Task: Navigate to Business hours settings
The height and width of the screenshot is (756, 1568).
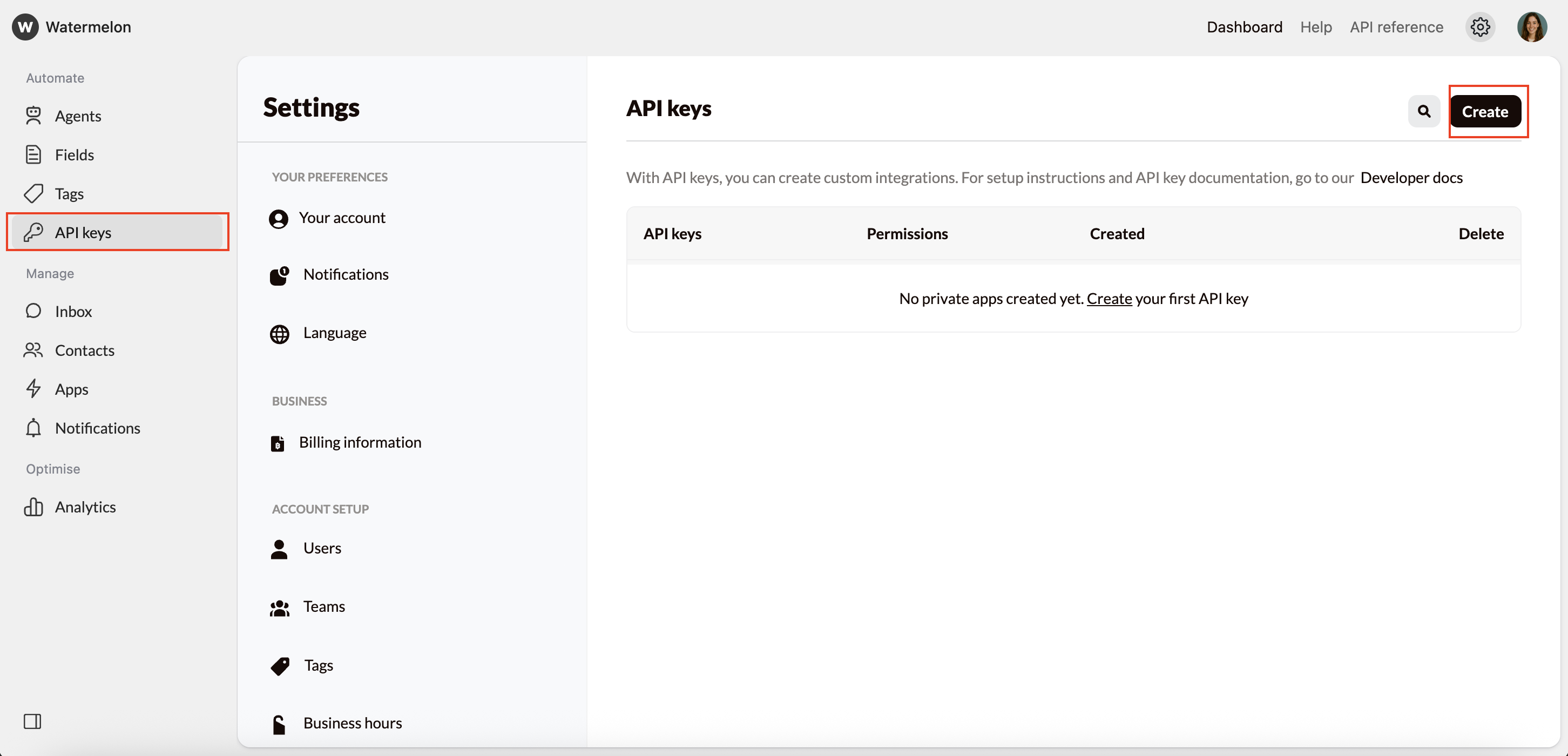Action: (x=353, y=723)
